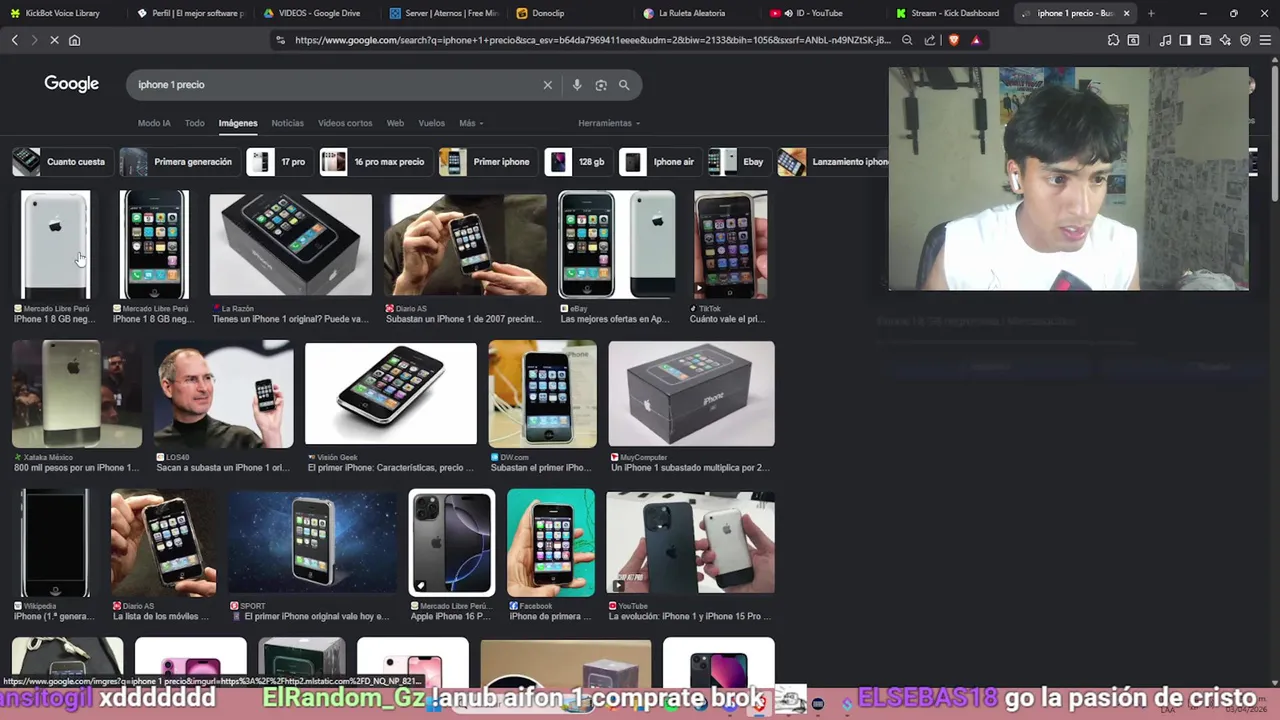Close the iphone 1 precio browser tab
Viewport: 1280px width, 720px height.
tap(1126, 13)
